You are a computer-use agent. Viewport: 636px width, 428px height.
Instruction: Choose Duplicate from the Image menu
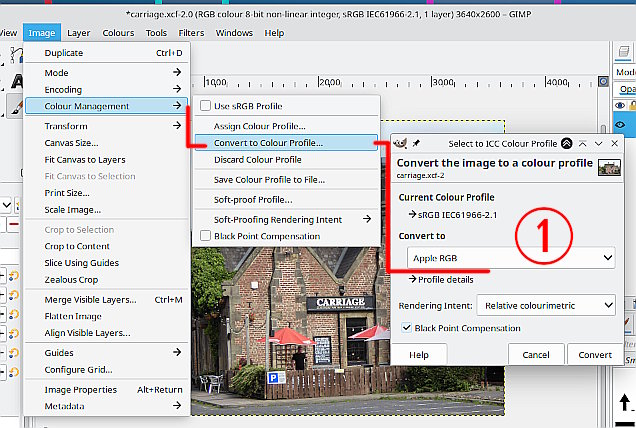click(x=107, y=53)
